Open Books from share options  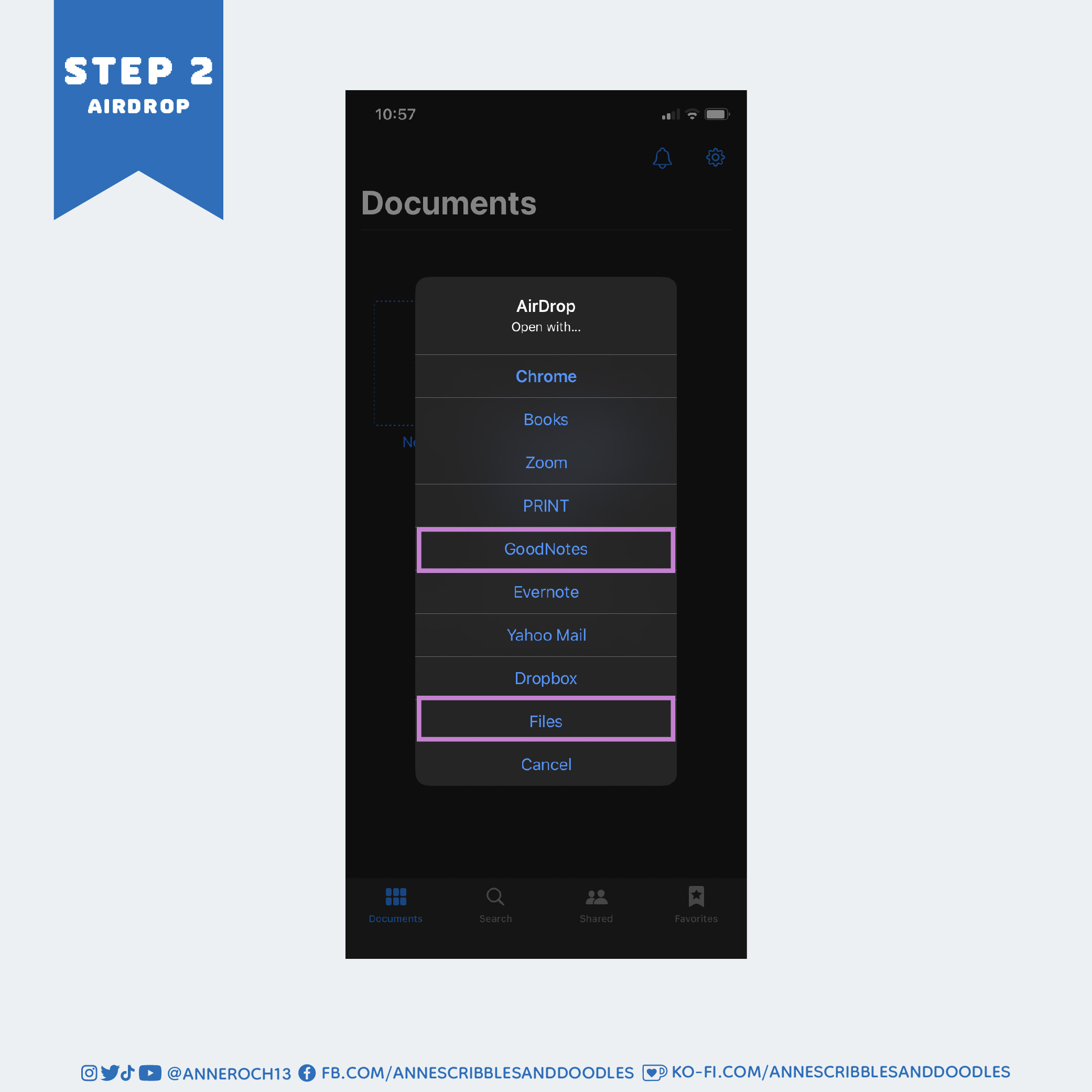click(545, 419)
